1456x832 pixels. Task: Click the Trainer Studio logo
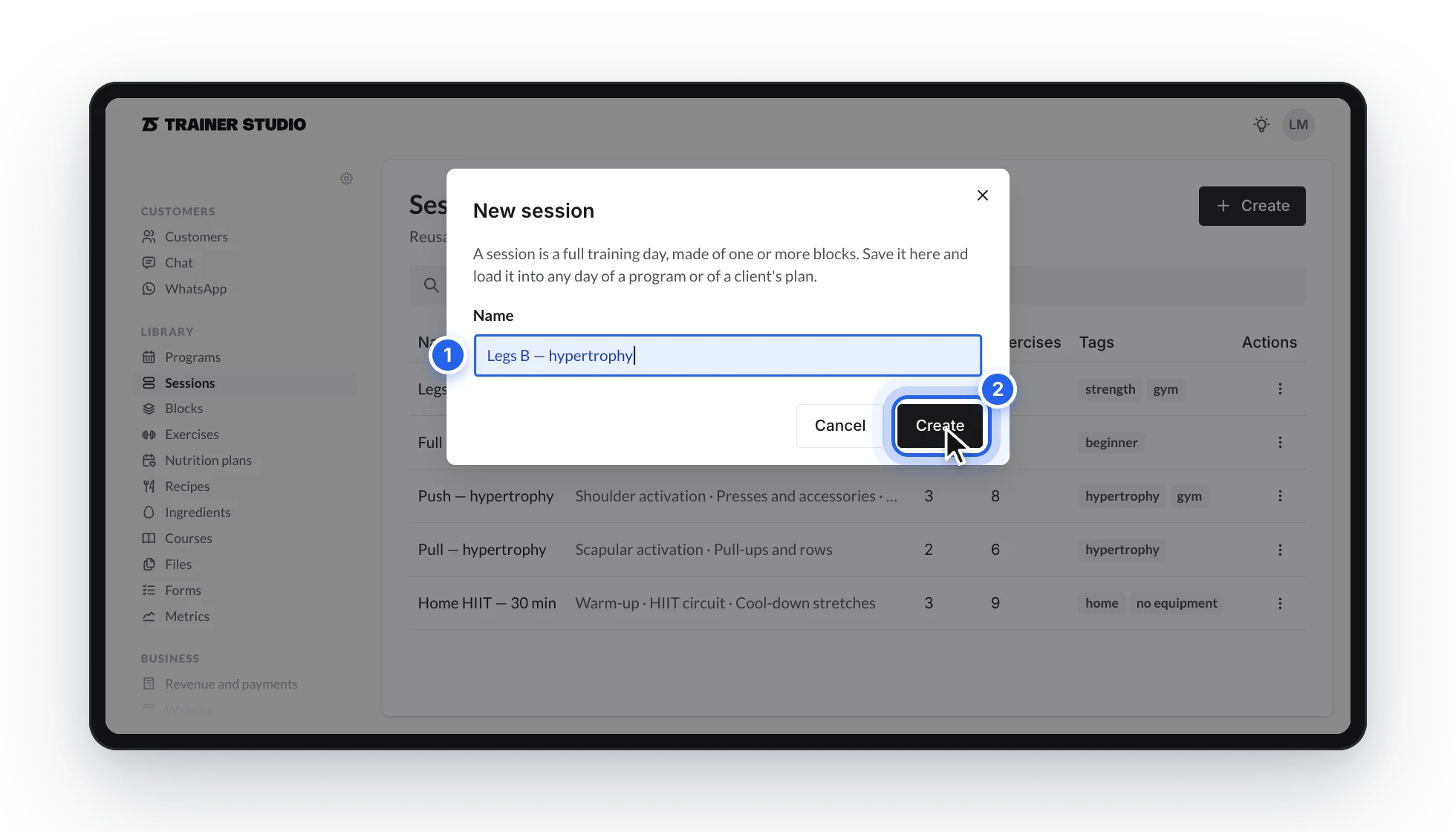pyautogui.click(x=224, y=124)
